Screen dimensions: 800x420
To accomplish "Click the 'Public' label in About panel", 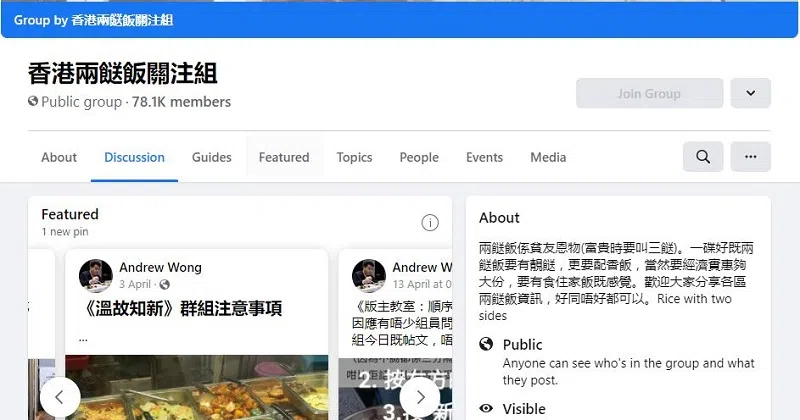I will pyautogui.click(x=522, y=344).
